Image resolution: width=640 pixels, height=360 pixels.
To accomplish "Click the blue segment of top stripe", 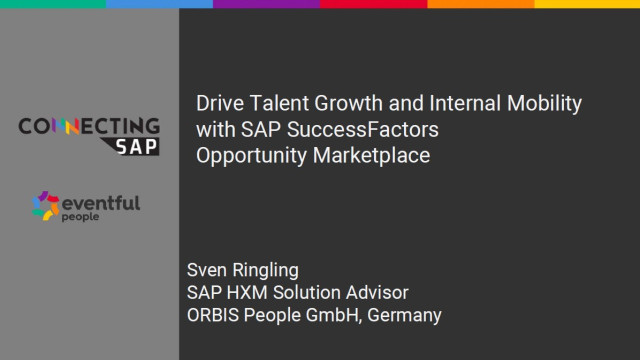I will coord(160,4).
